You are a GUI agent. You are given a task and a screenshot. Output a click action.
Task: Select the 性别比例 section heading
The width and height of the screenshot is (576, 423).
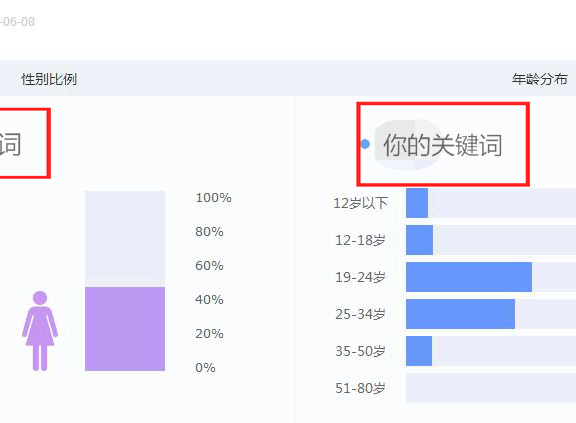49,79
